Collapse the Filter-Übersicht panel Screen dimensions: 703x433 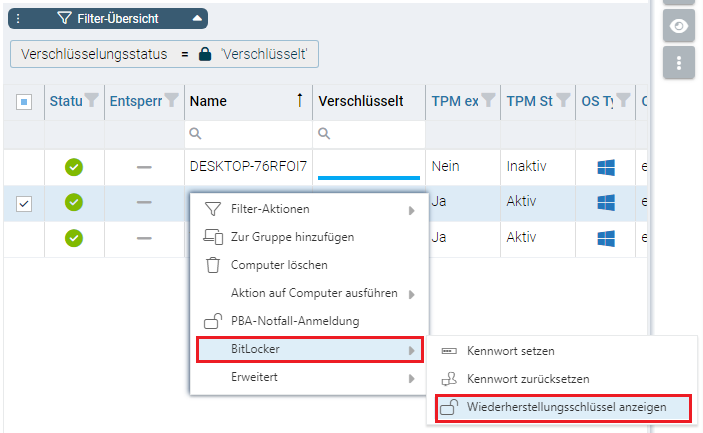197,18
